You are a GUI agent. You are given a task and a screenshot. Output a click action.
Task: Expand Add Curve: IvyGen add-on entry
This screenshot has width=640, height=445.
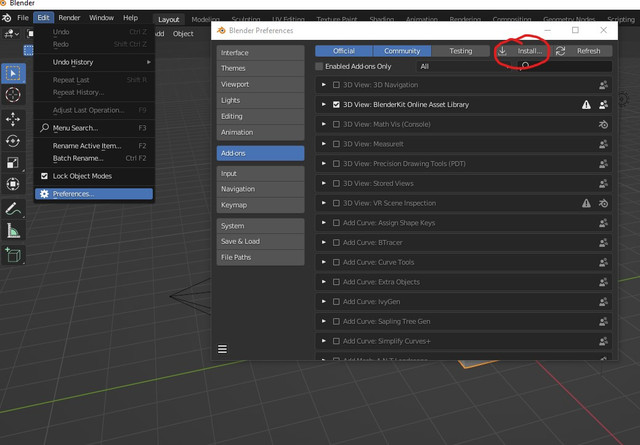coord(324,302)
